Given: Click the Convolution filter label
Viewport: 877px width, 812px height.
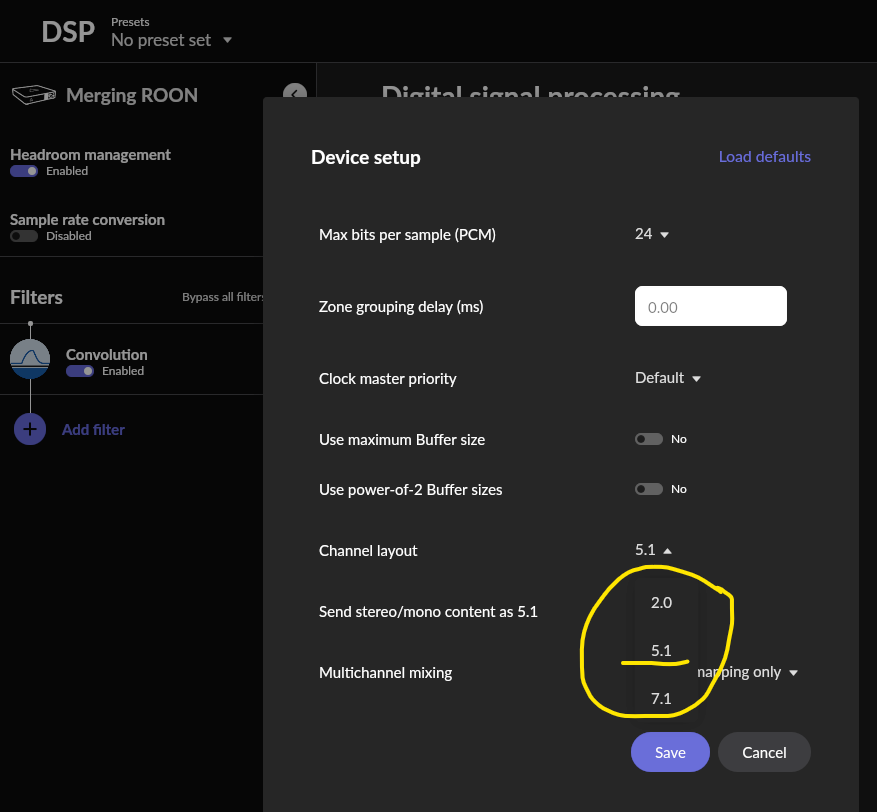Looking at the screenshot, I should (x=107, y=355).
